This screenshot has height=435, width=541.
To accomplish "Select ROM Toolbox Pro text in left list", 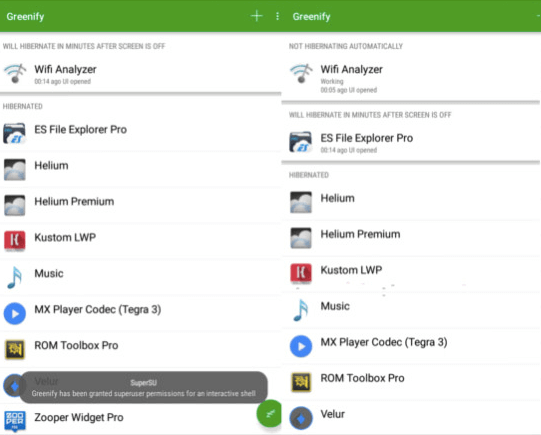I will coord(76,345).
